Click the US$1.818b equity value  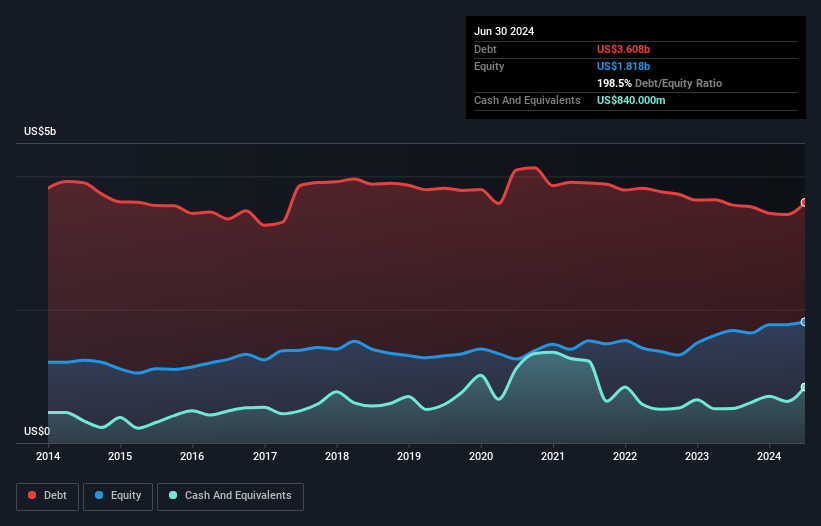[624, 66]
